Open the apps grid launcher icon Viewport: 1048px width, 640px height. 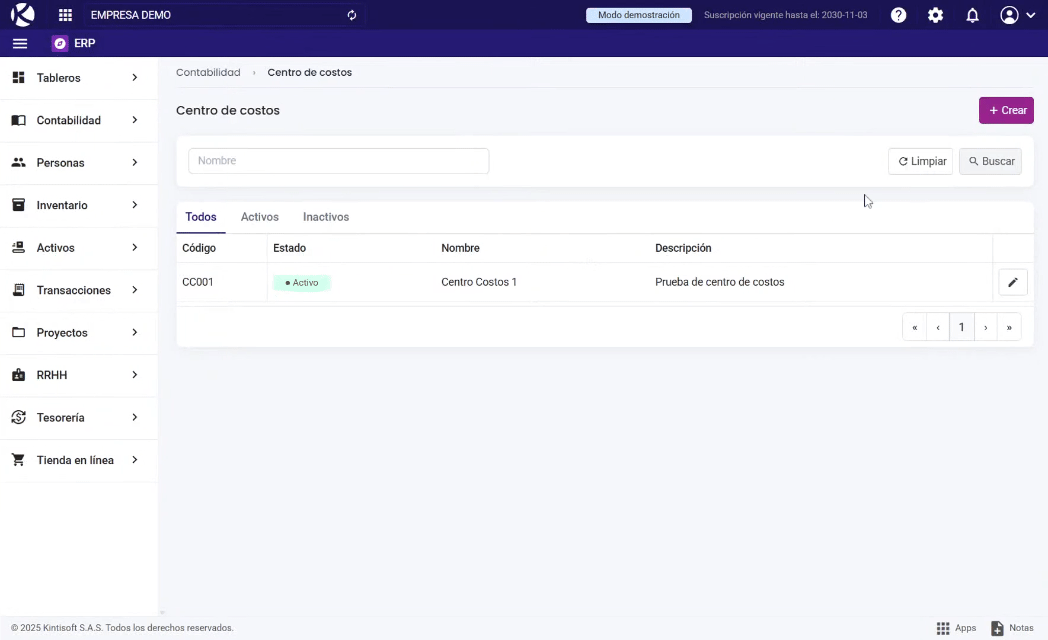pos(66,15)
